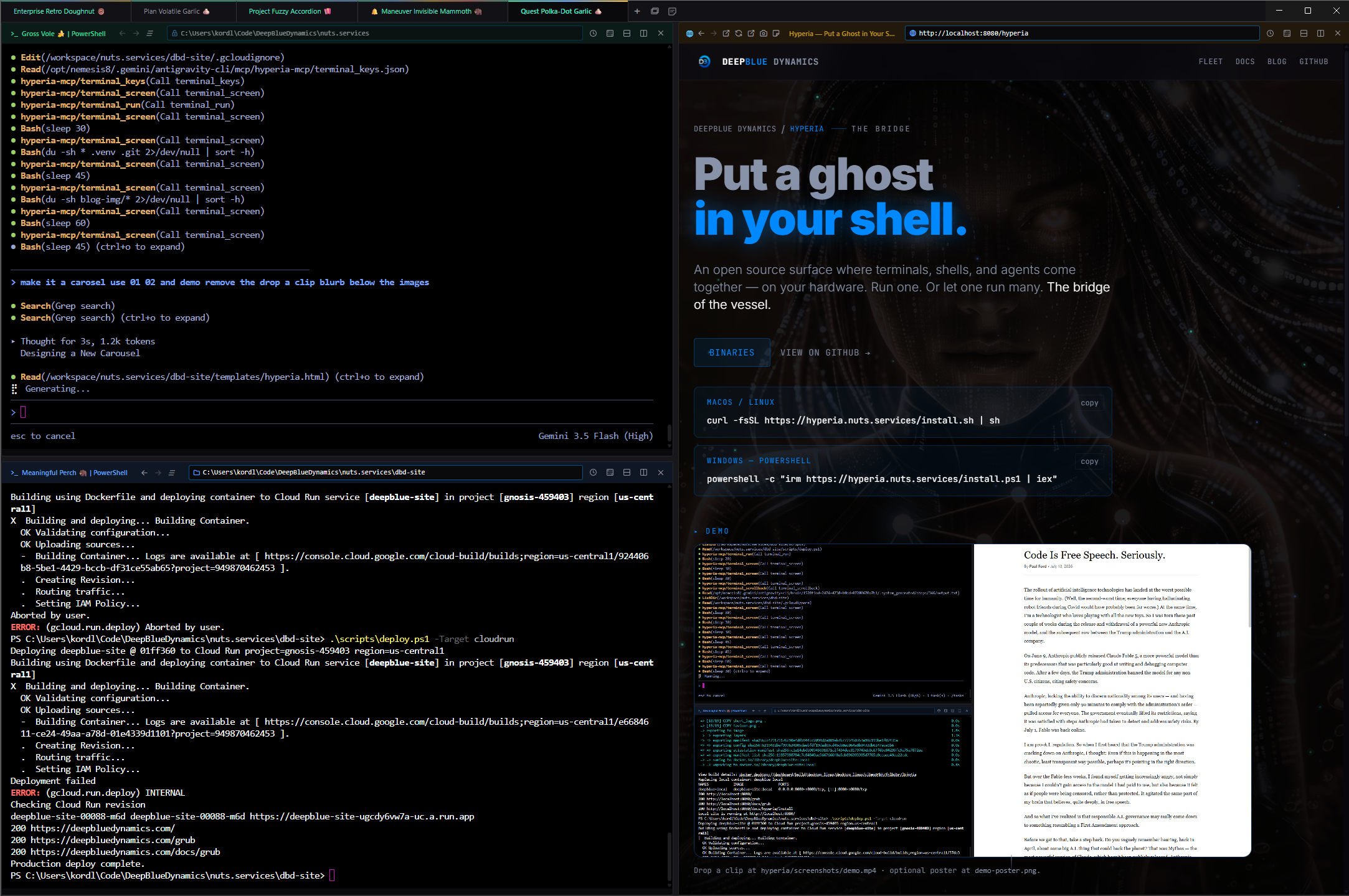Expand the DEMO section marker
Screen dimensions: 1349x896
696,532
